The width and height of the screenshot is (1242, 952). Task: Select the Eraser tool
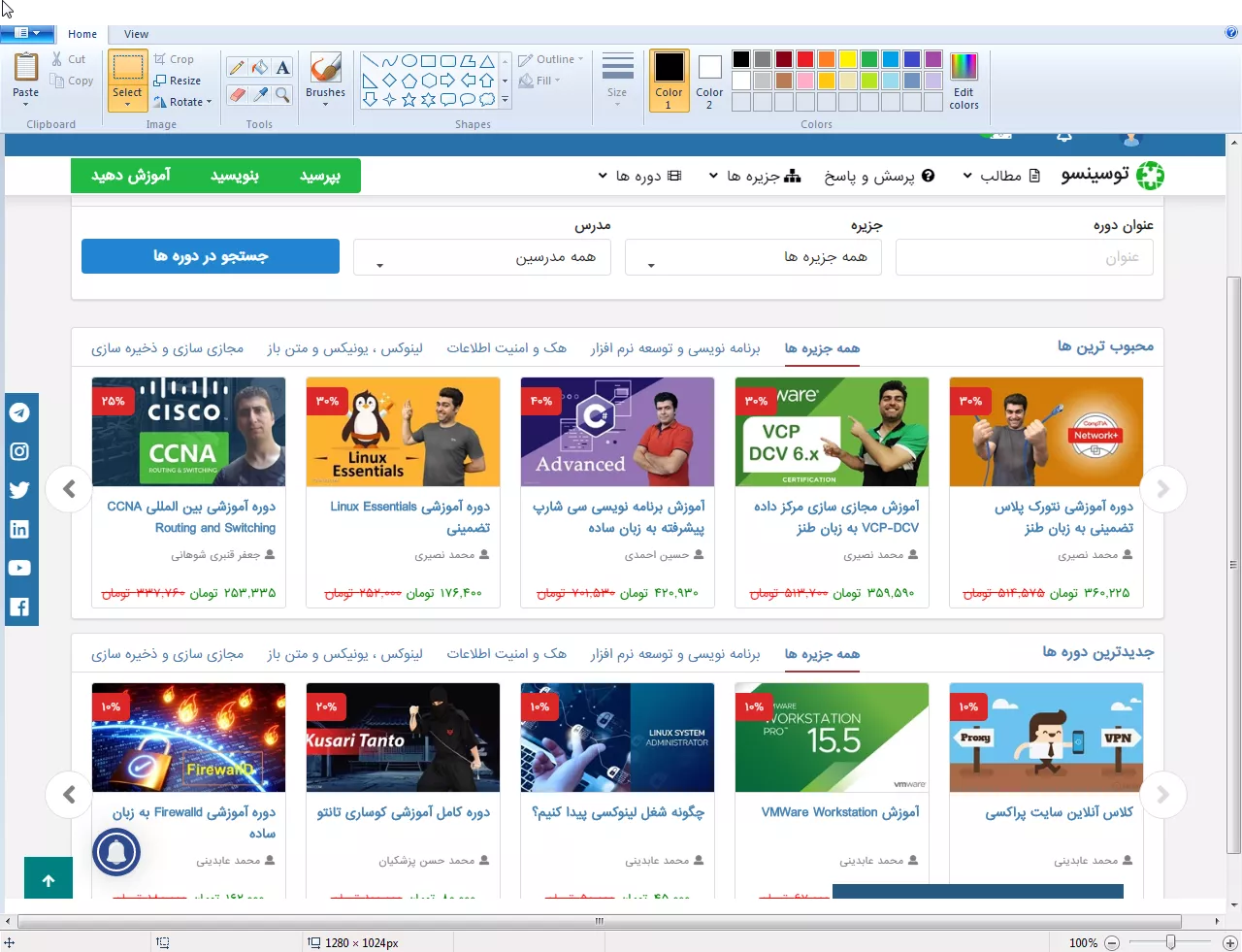(x=237, y=94)
